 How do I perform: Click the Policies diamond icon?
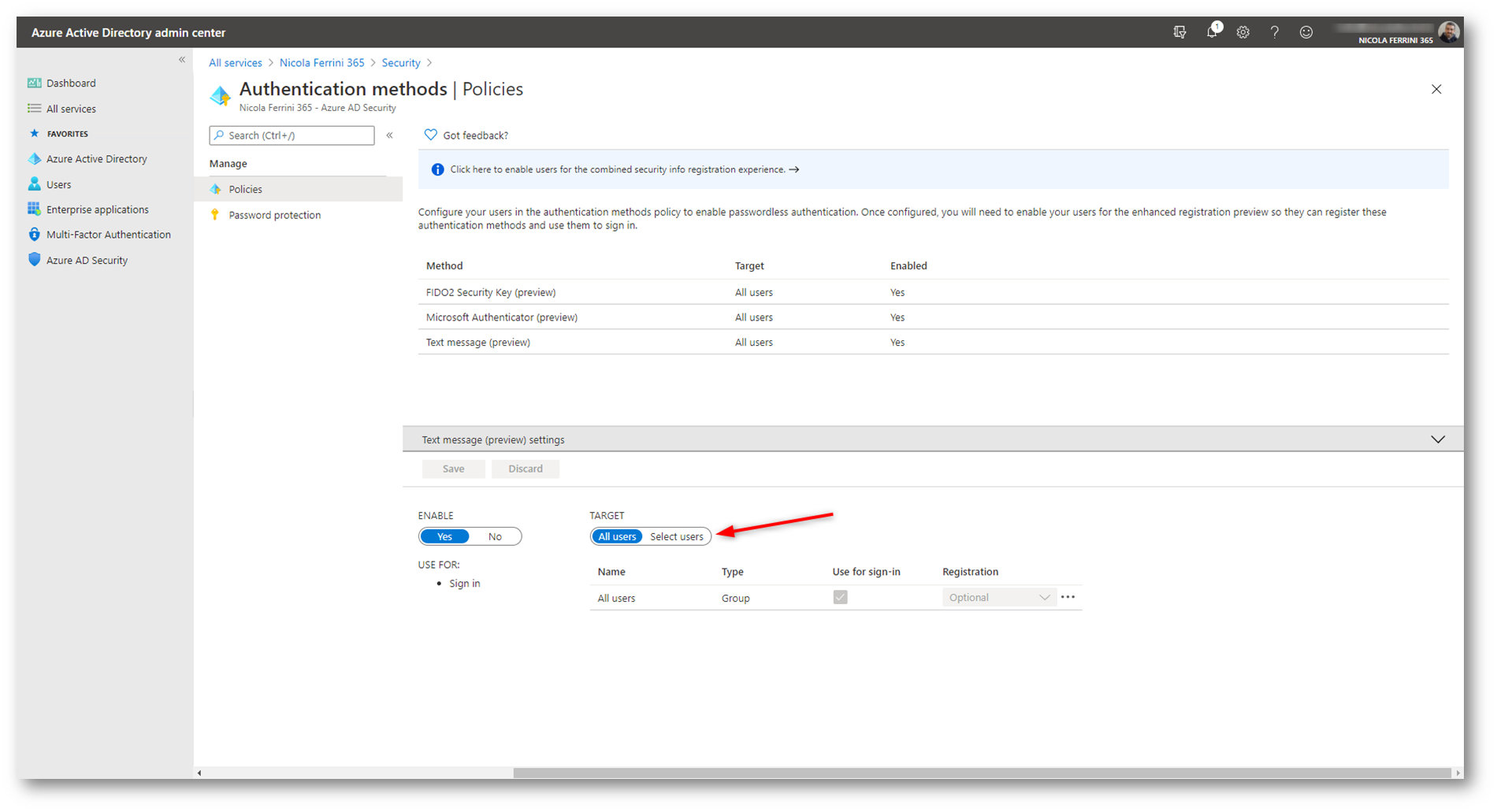(215, 189)
